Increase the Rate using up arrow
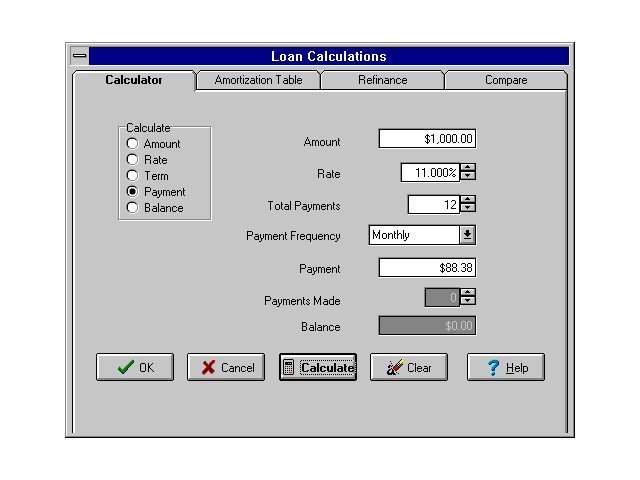Viewport: 640px width, 480px height. pos(468,168)
